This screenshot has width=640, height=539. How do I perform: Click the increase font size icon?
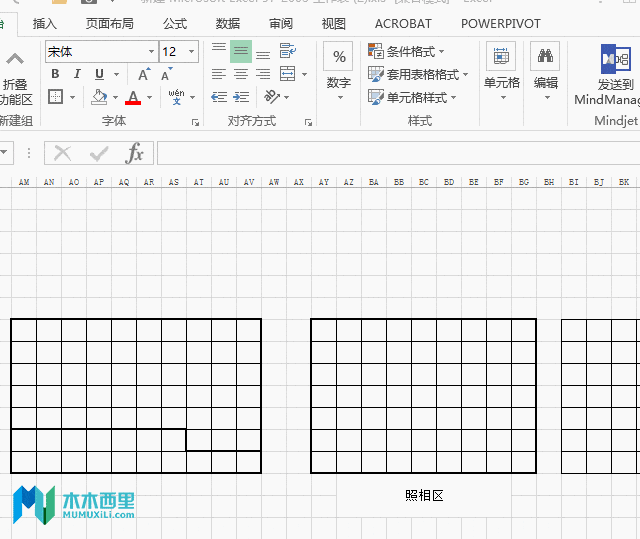point(144,74)
